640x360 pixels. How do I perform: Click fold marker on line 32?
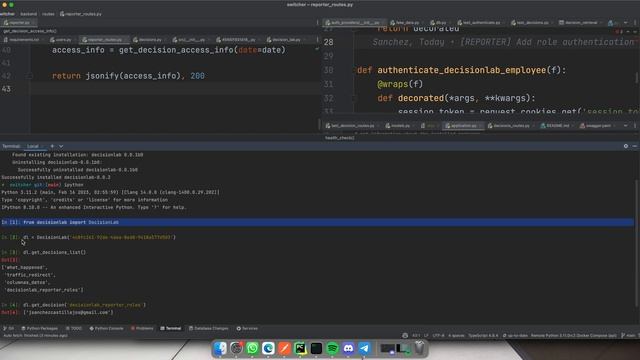[x=354, y=98]
